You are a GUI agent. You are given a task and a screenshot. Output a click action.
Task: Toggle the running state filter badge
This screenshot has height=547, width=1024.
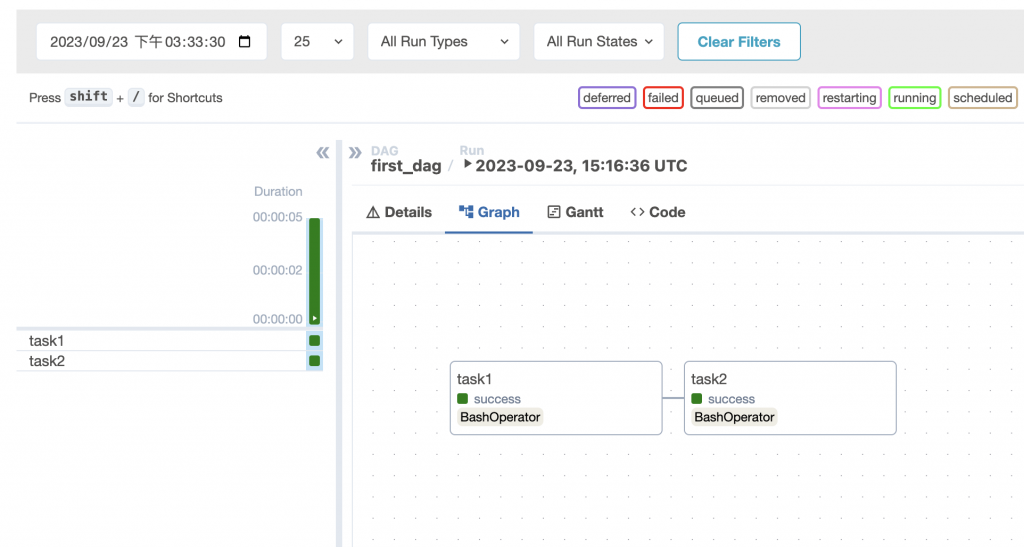pos(914,98)
